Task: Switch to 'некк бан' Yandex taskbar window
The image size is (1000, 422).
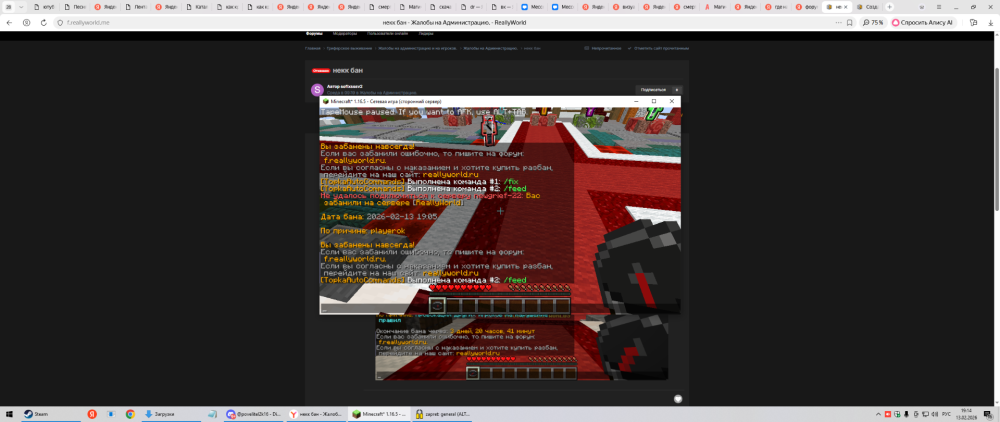Action: 317,414
